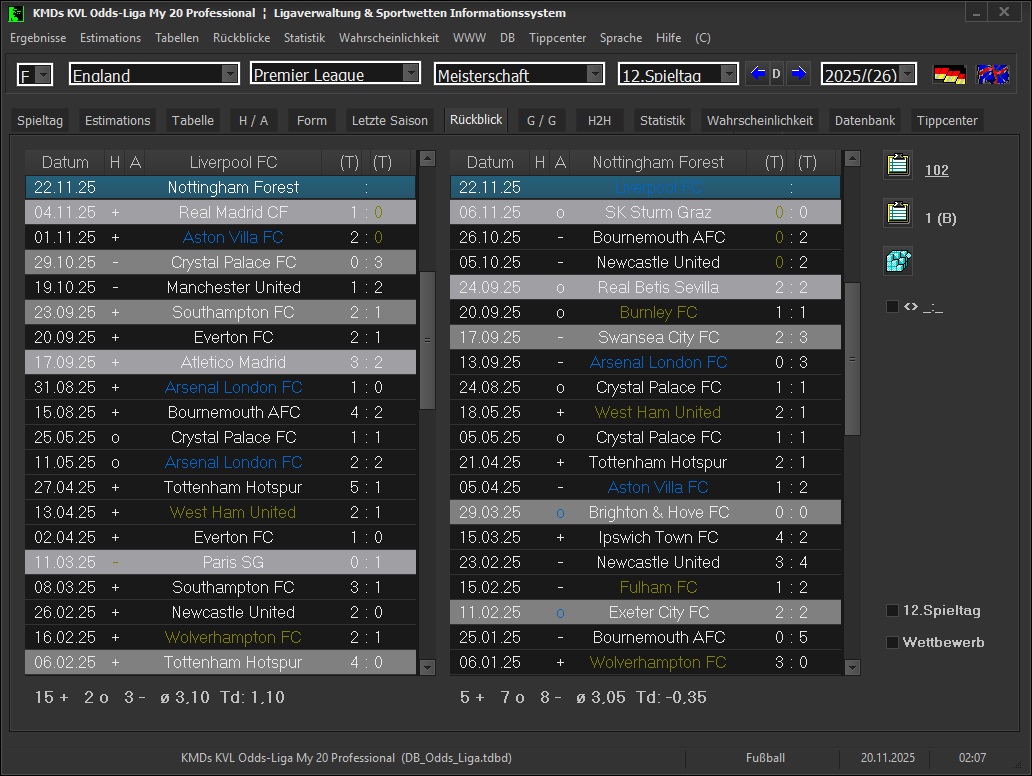This screenshot has width=1032, height=776.
Task: Switch language with the German flag
Action: (949, 75)
